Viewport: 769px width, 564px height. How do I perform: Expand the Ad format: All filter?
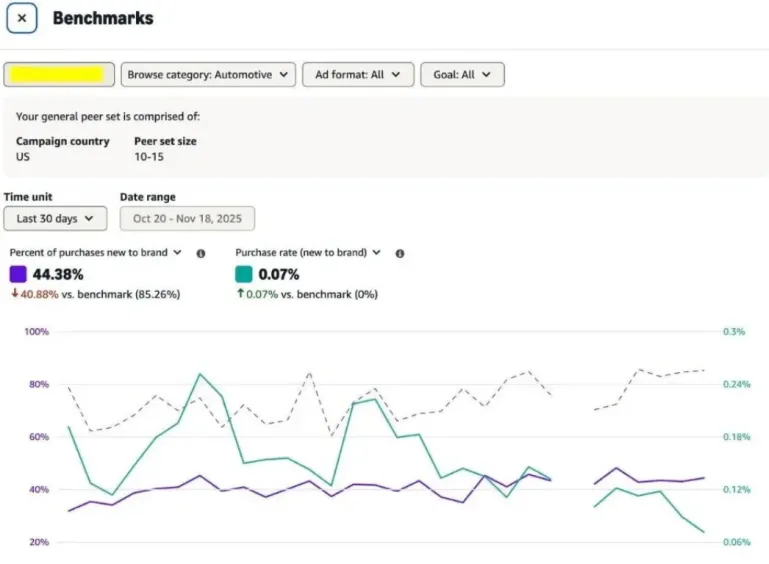357,75
